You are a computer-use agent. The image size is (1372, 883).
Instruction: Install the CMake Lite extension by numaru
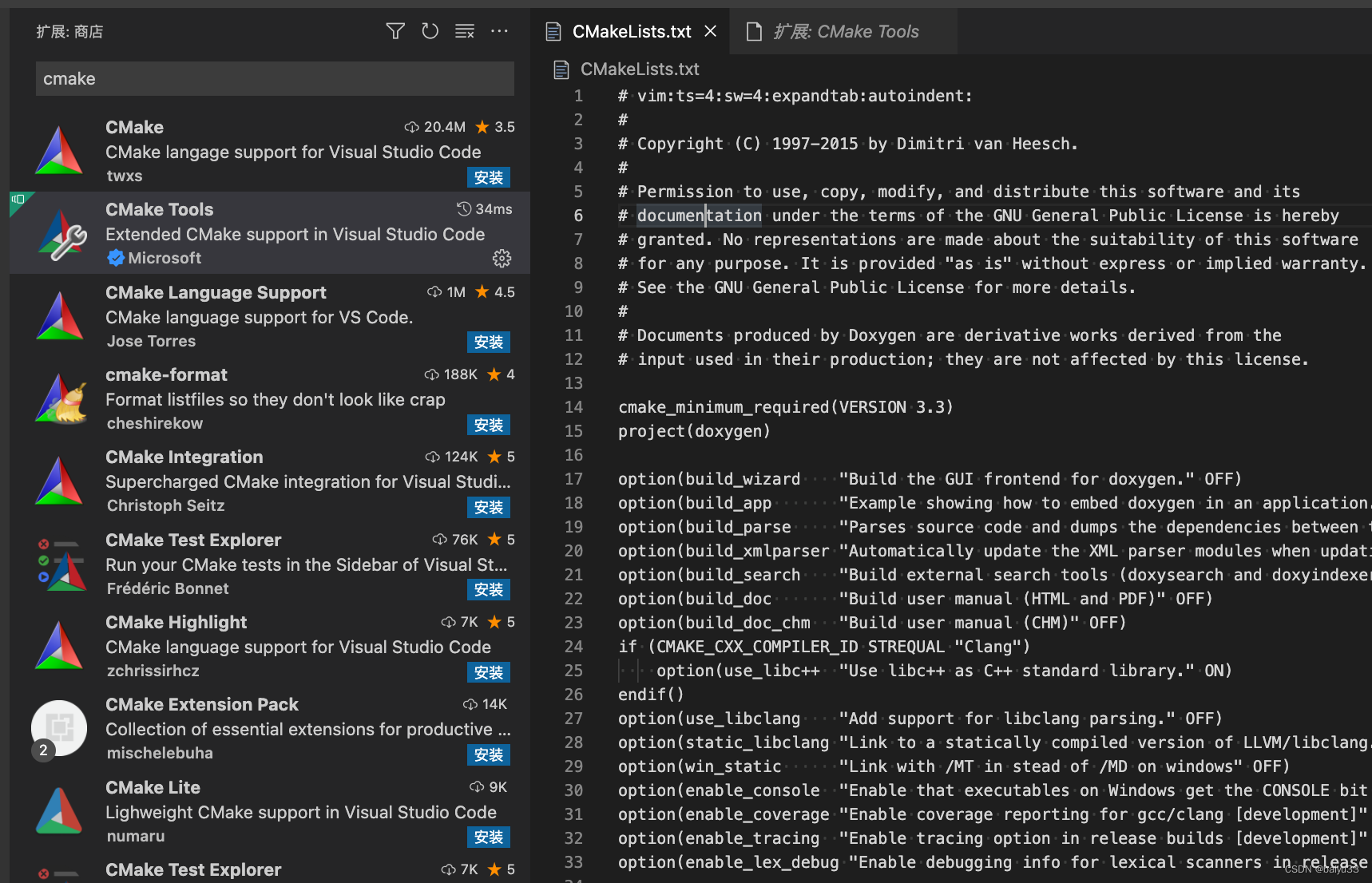pyautogui.click(x=489, y=837)
